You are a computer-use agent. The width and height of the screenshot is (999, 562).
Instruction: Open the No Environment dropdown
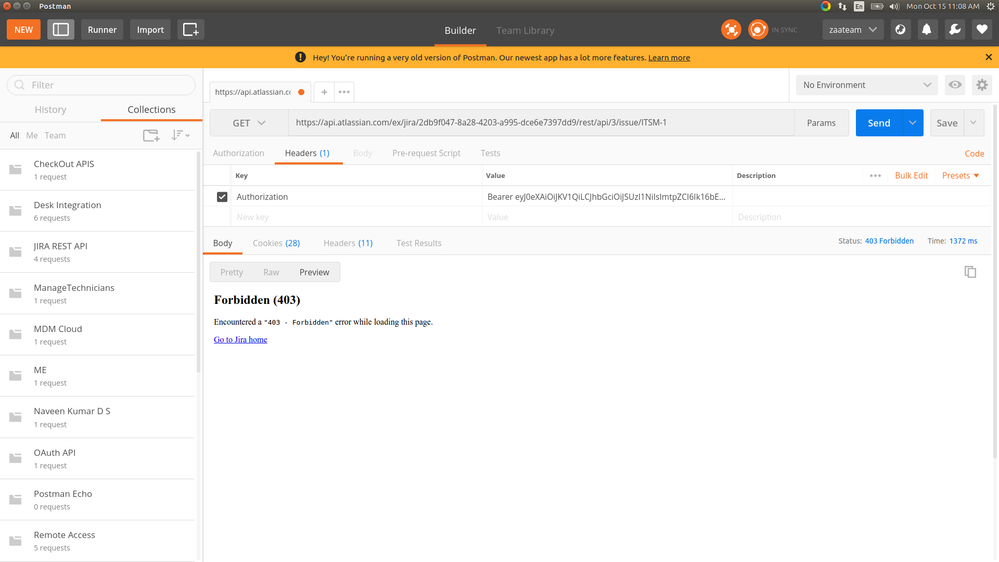[x=866, y=85]
